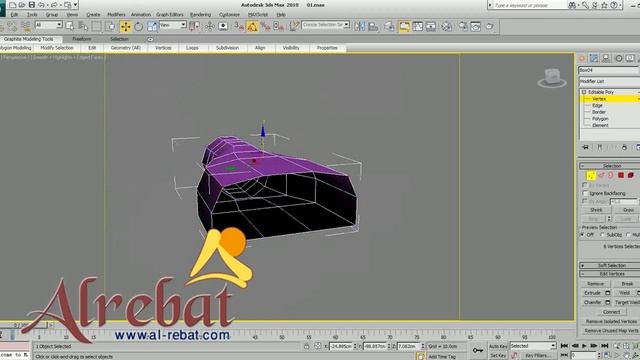Open the Render Setup icon

tap(462, 27)
